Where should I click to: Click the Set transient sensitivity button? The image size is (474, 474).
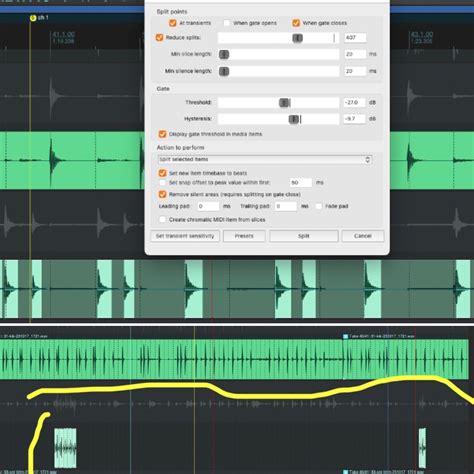(x=185, y=236)
